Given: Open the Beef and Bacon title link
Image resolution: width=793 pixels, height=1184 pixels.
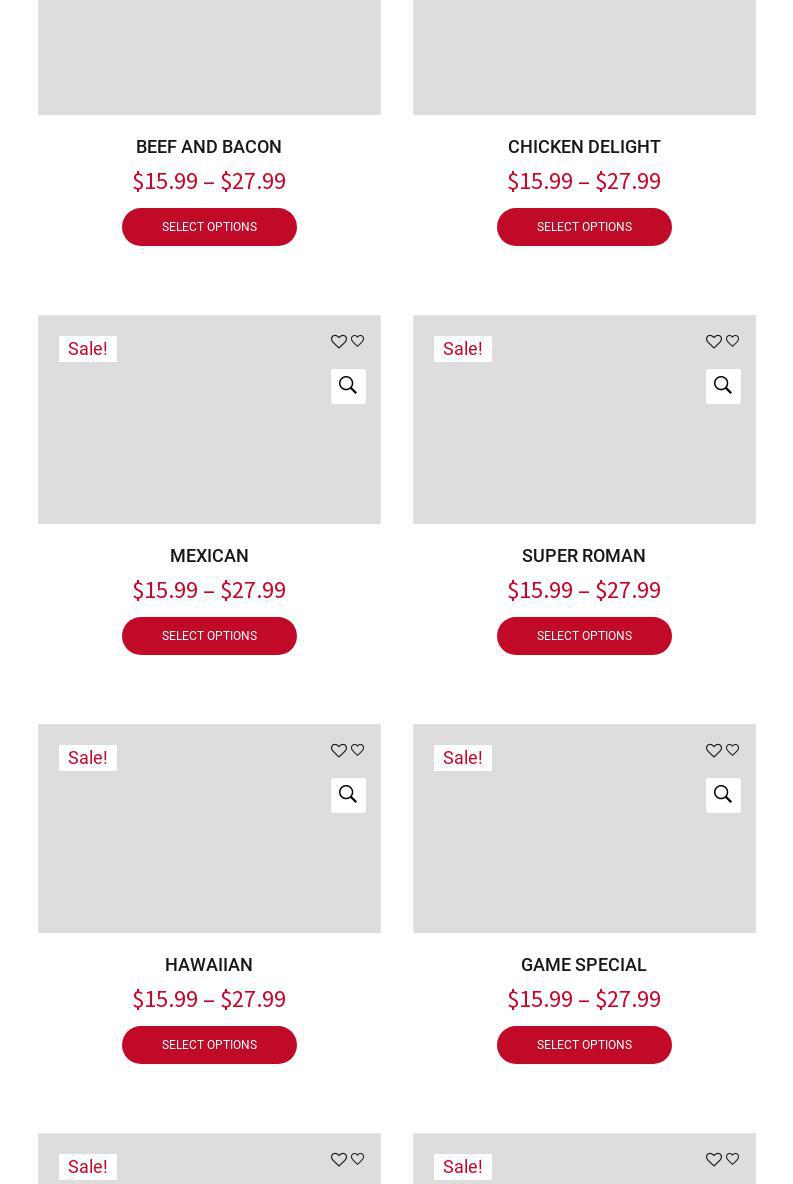Looking at the screenshot, I should click(209, 147).
